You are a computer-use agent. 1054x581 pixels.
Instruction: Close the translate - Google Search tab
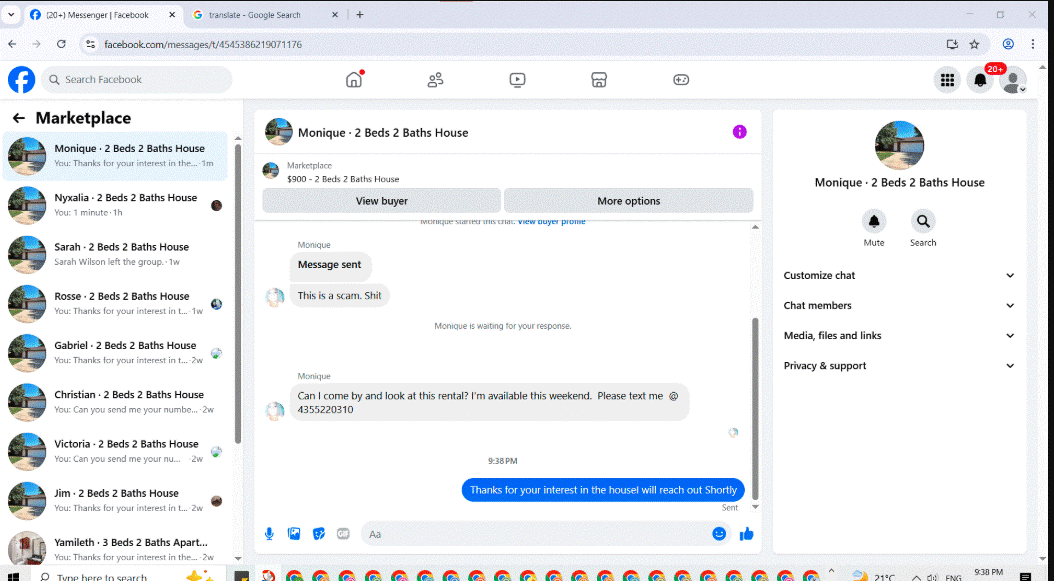[x=335, y=15]
